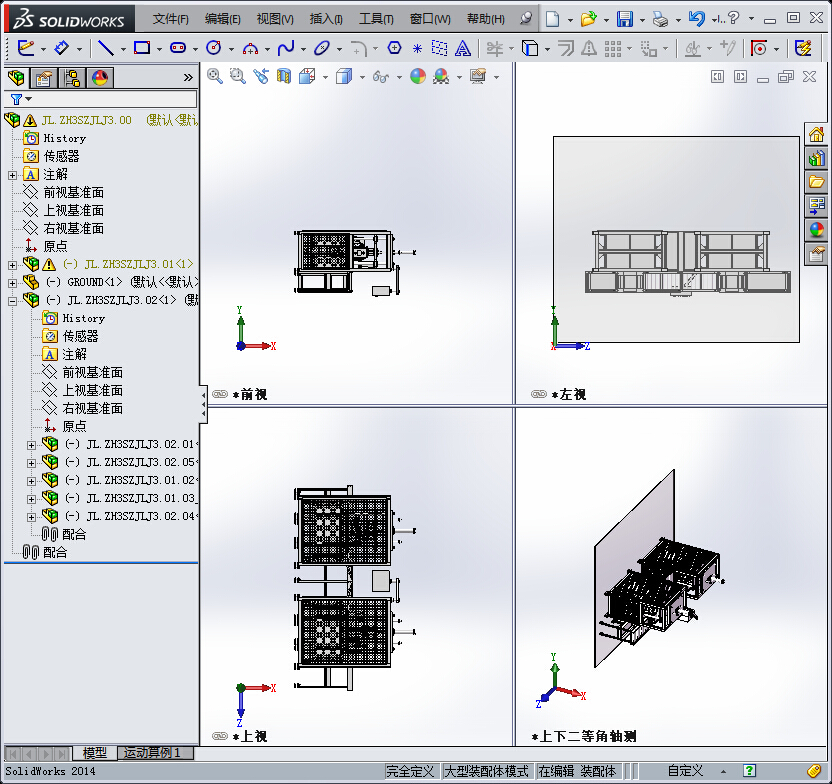
Task: Open Design Library task pane icon
Action: pos(816,158)
